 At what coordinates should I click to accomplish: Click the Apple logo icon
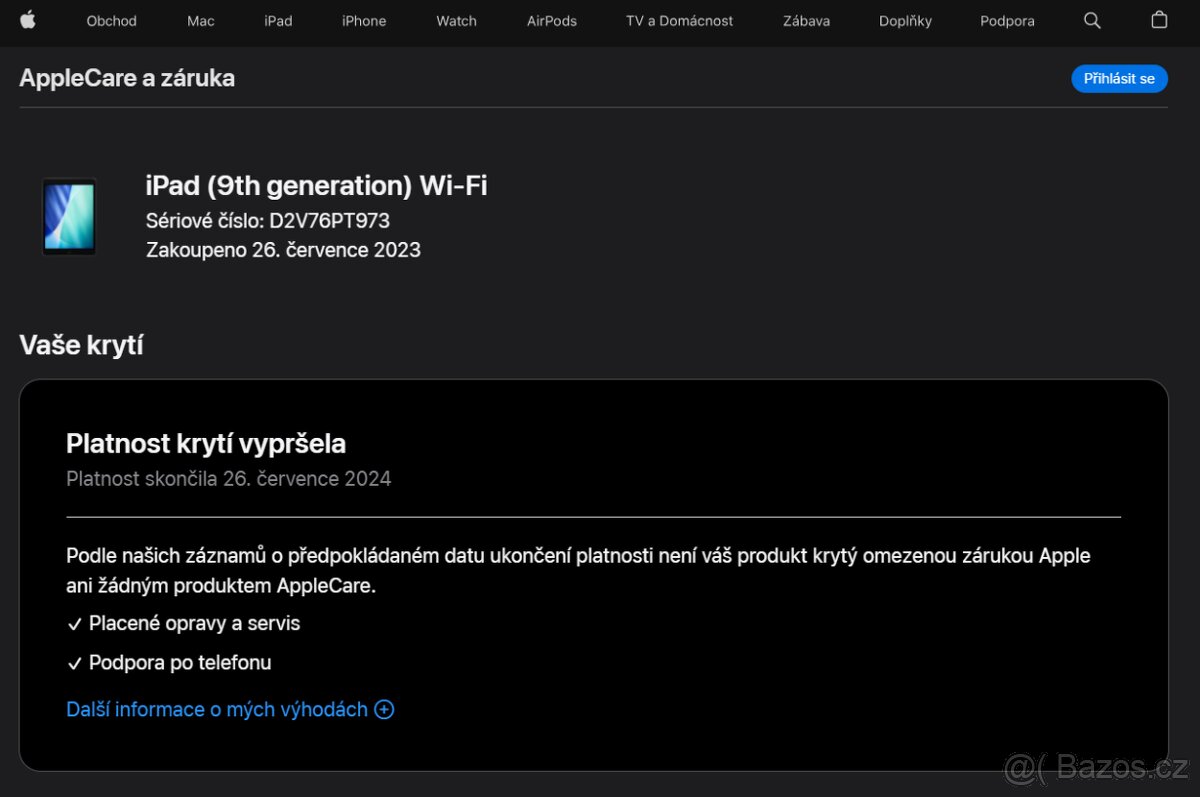[28, 20]
